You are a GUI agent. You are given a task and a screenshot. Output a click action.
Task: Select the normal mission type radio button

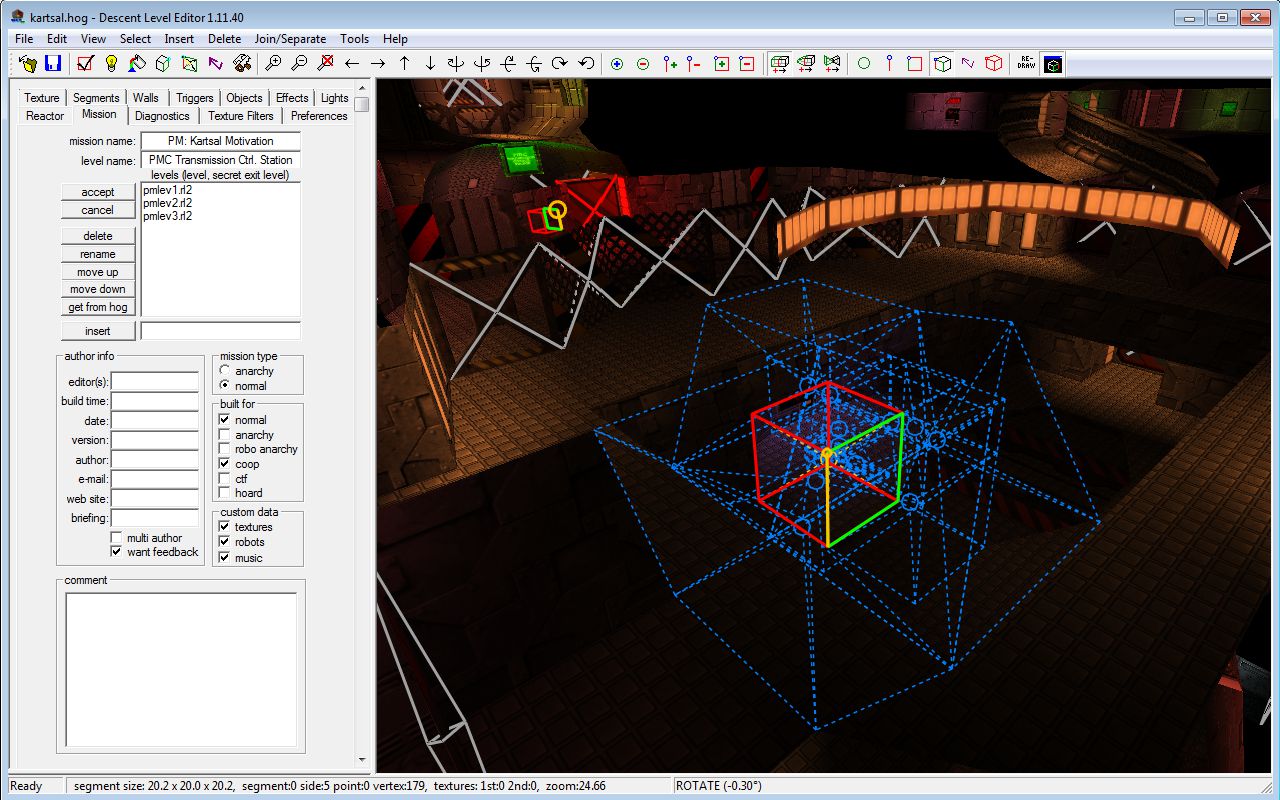pos(225,386)
